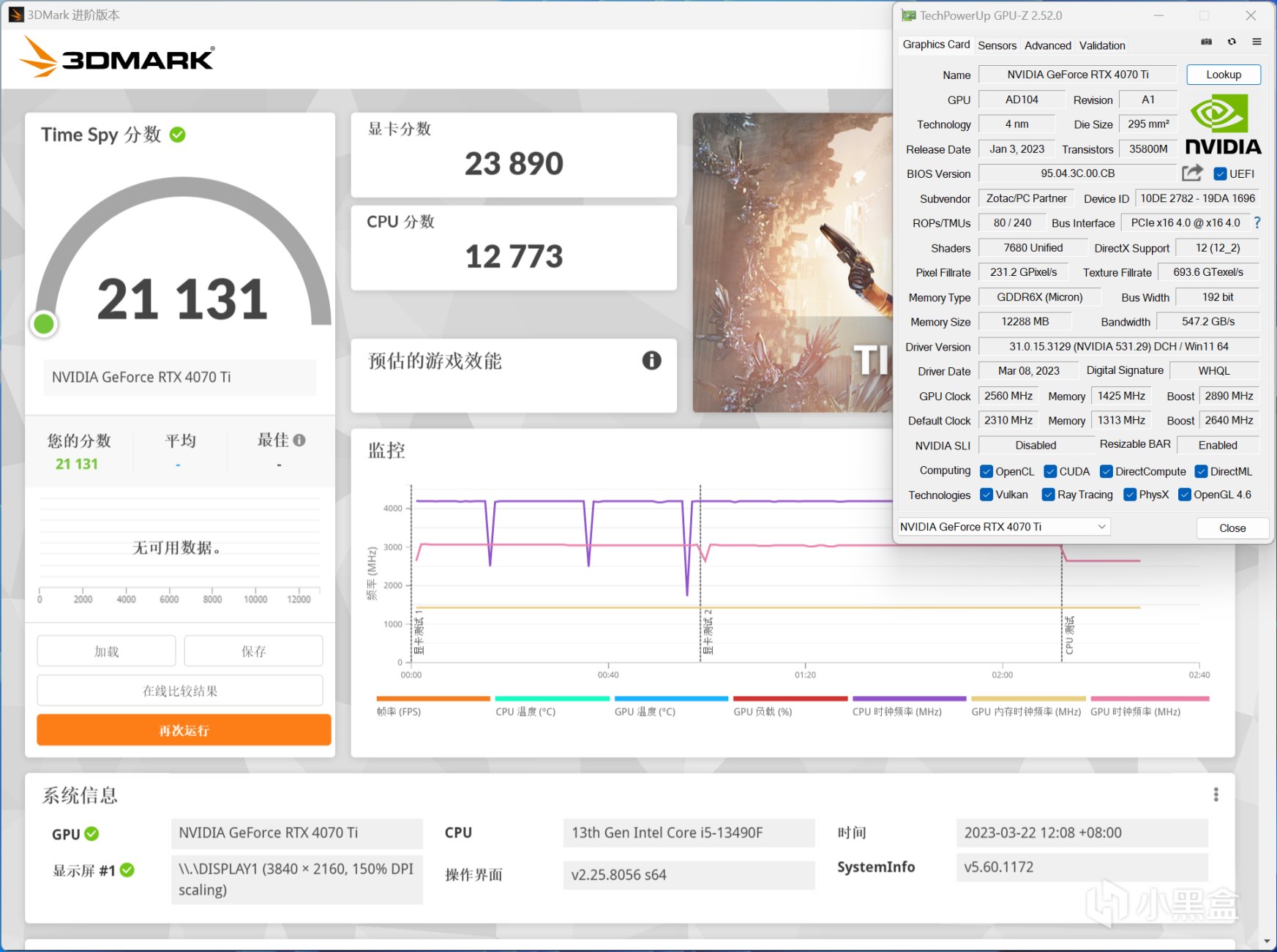The width and height of the screenshot is (1277, 952).
Task: Click the GPU 负载 red legend swatch
Action: (790, 699)
